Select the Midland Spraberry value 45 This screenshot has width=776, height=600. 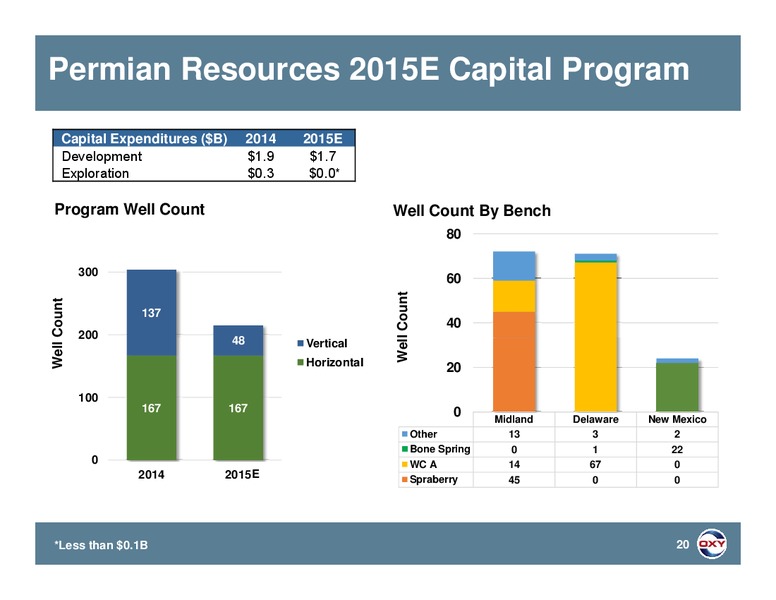point(514,480)
